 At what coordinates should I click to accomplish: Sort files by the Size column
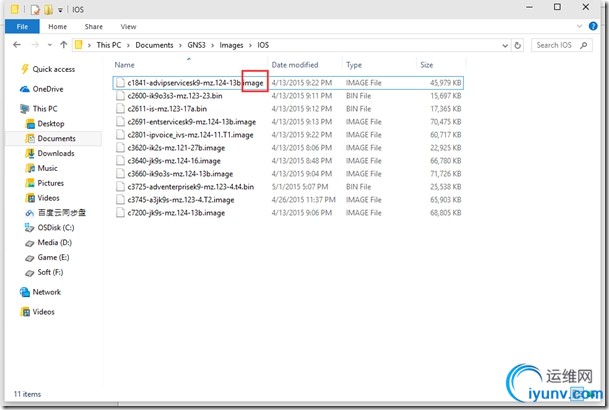[426, 65]
